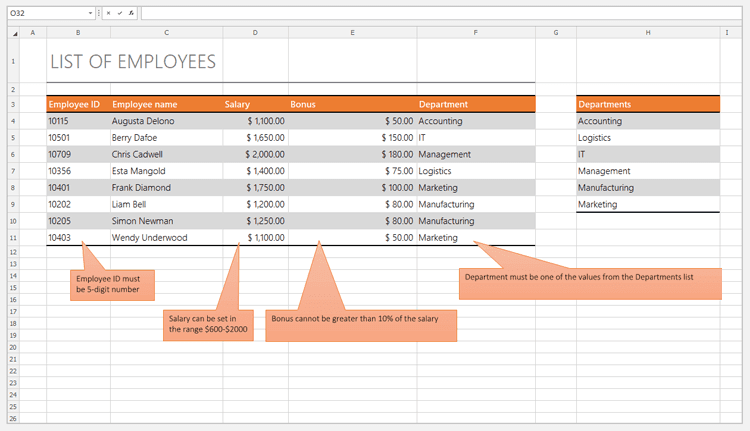Select the $ 75.00 bonus cell
The width and height of the screenshot is (750, 431).
pos(353,171)
